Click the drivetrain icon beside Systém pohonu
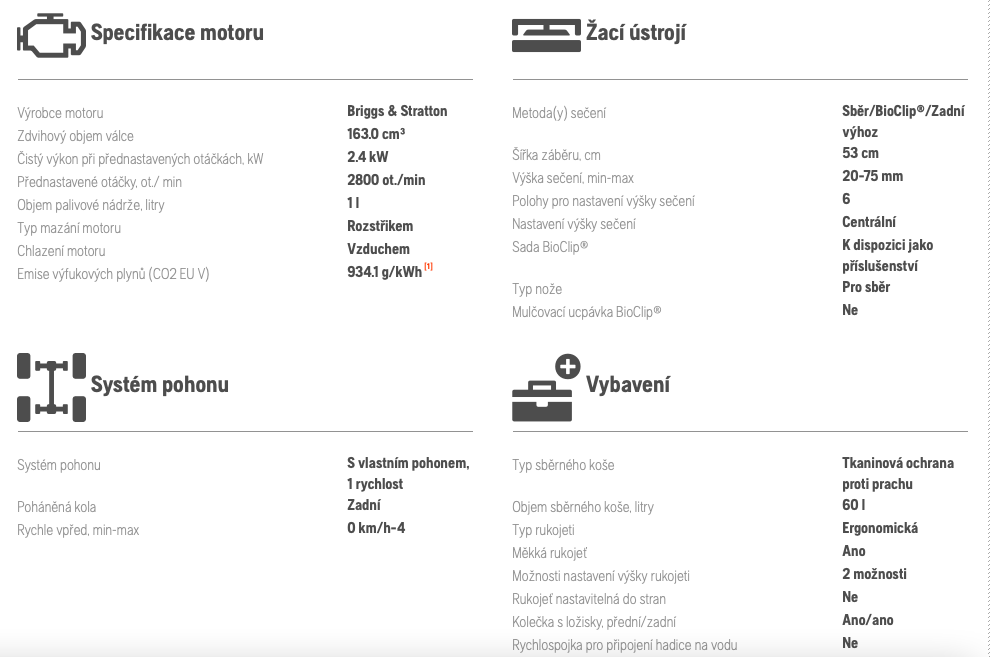This screenshot has height=657, width=990. [x=51, y=386]
